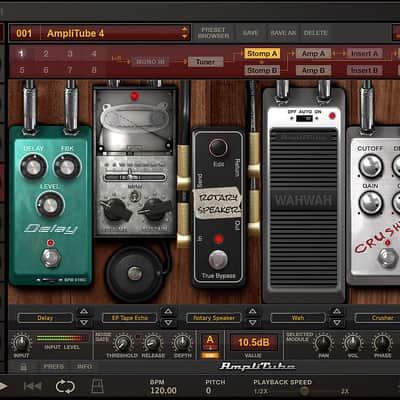400x400 pixels.
Task: Open the EP Tape Echo slot selector
Action: coord(130,318)
